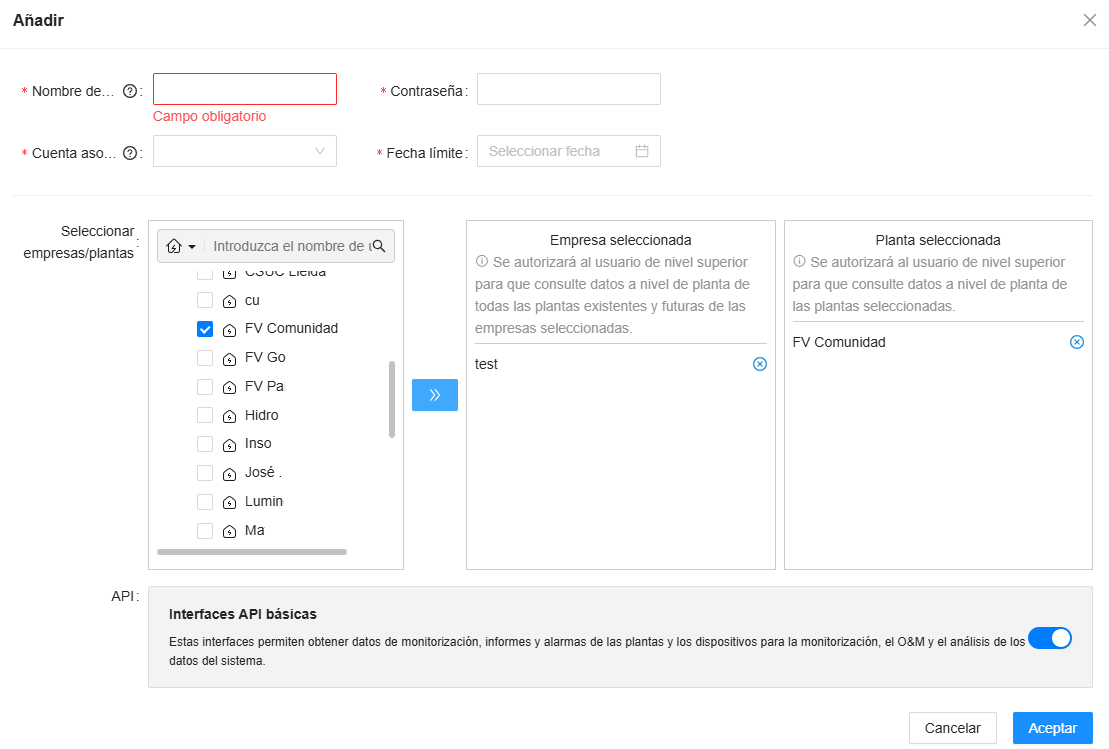Click the help icon next to Nombre de
This screenshot has width=1109, height=749.
coord(129,91)
